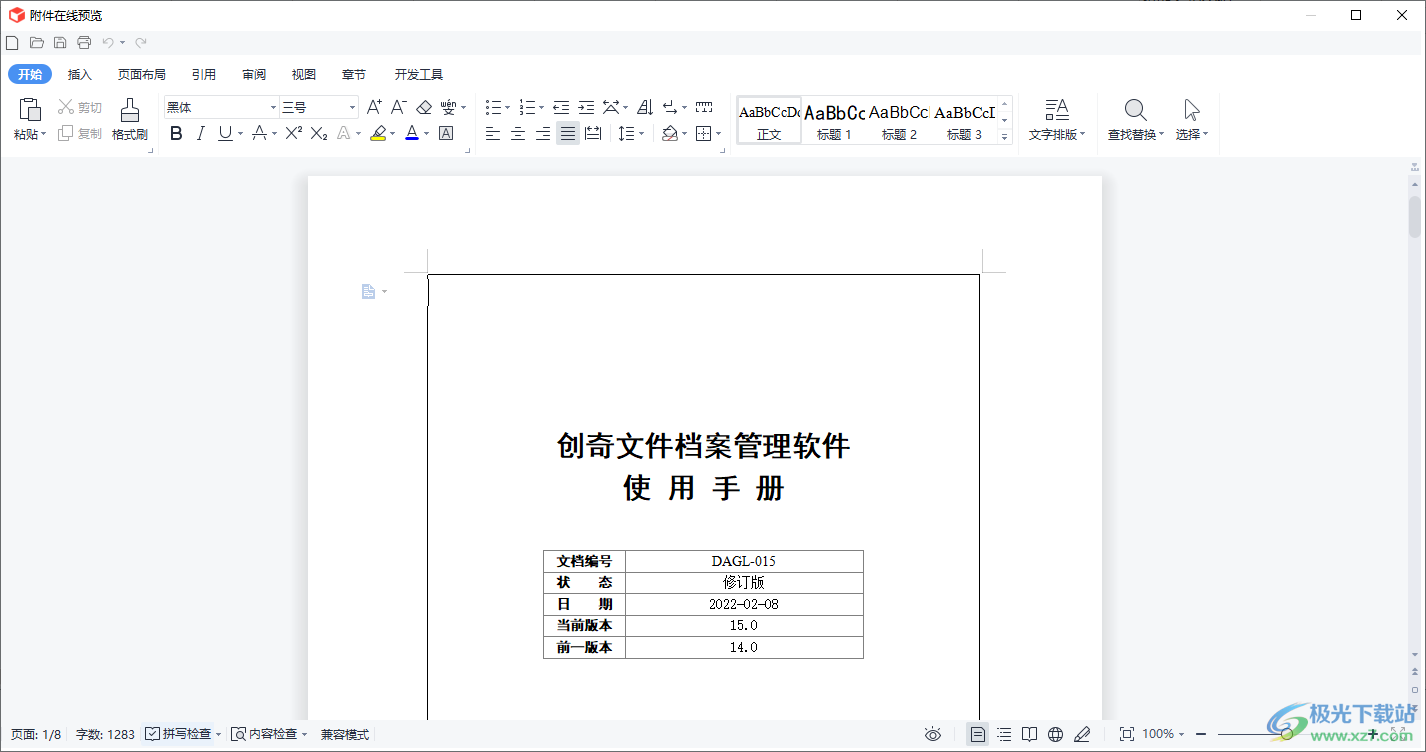The height and width of the screenshot is (752, 1426).
Task: Click the 文字排版 (Text Layout) button
Action: [x=1057, y=119]
